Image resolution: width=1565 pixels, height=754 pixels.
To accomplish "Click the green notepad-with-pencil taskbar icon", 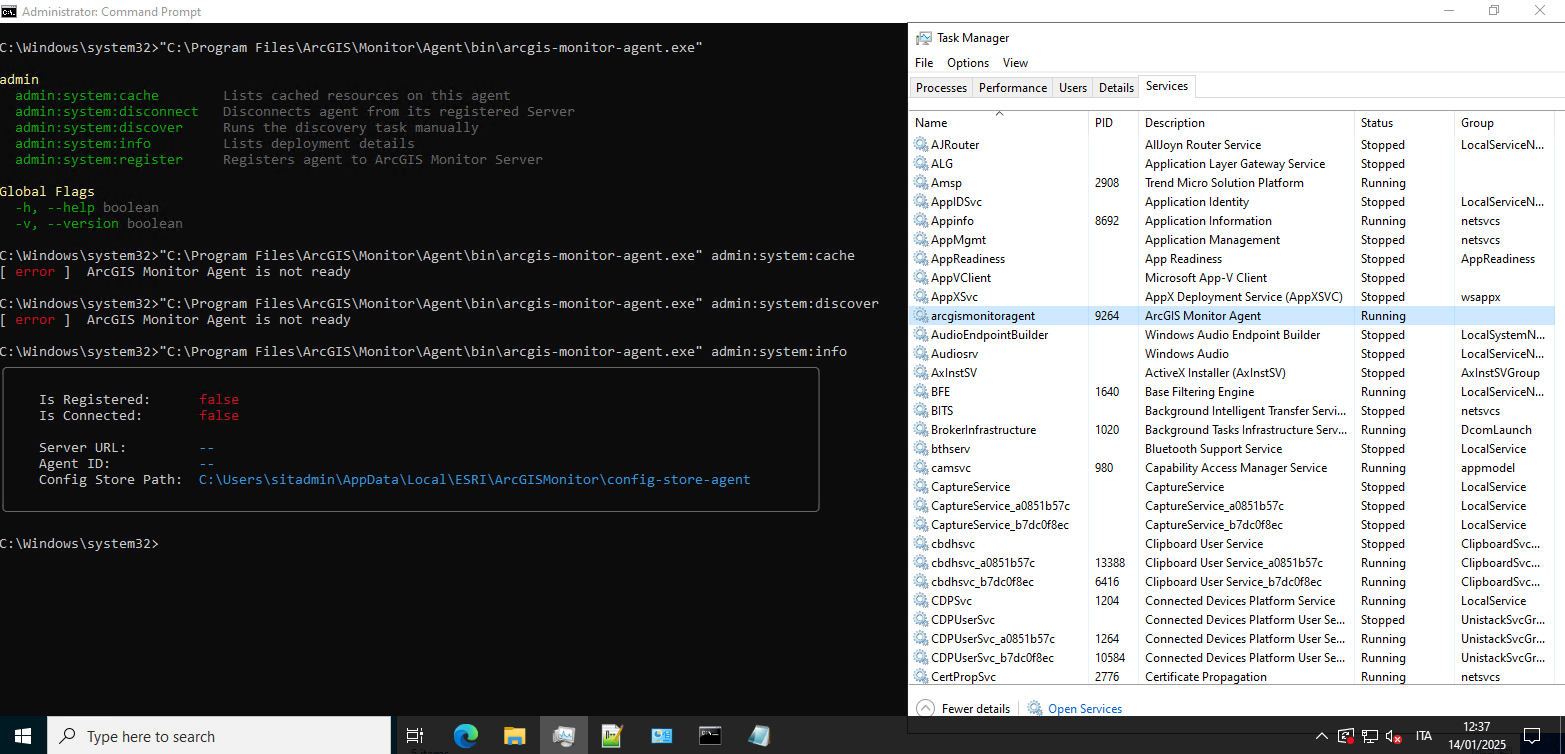I will point(612,736).
